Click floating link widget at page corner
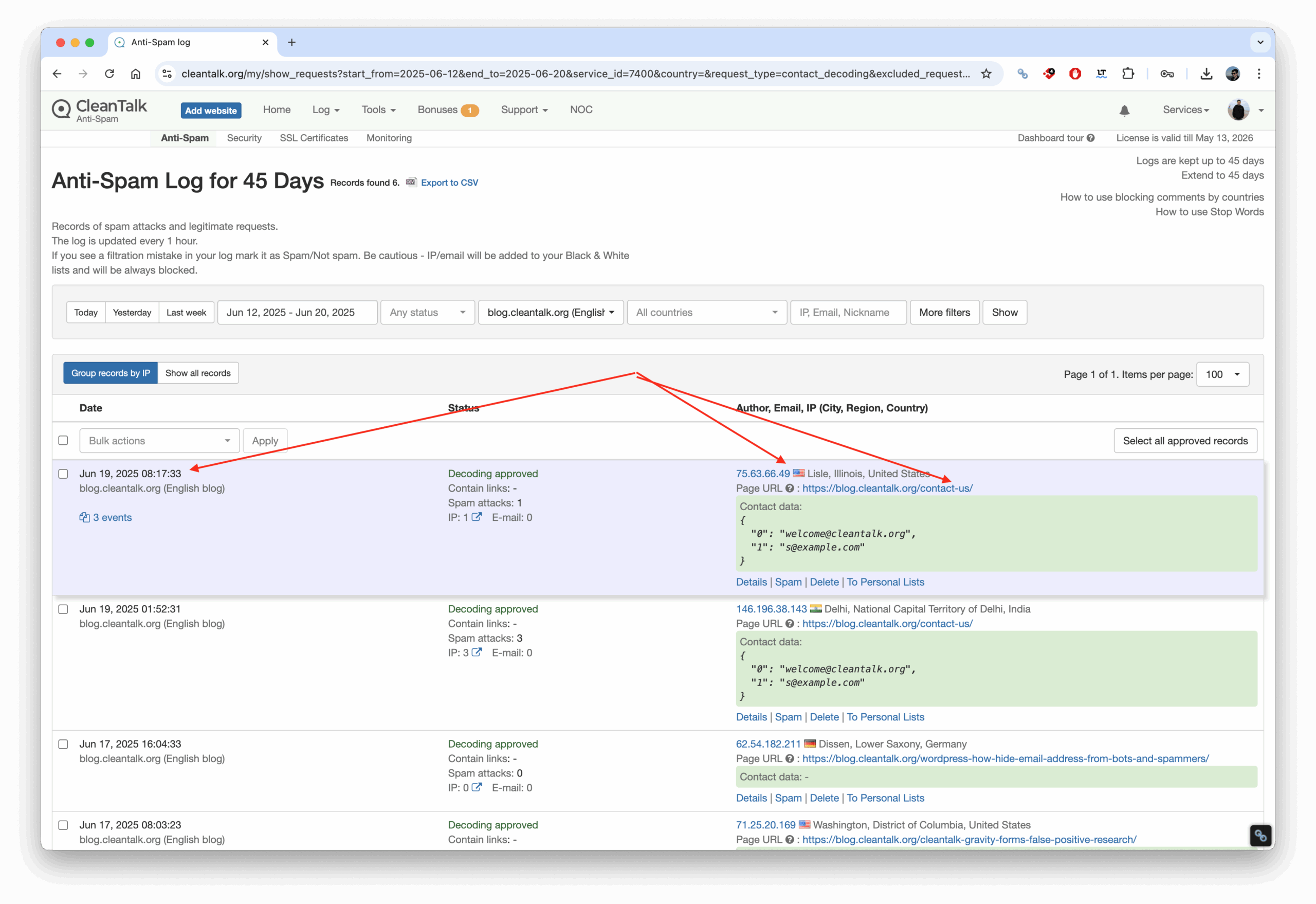 point(1260,836)
